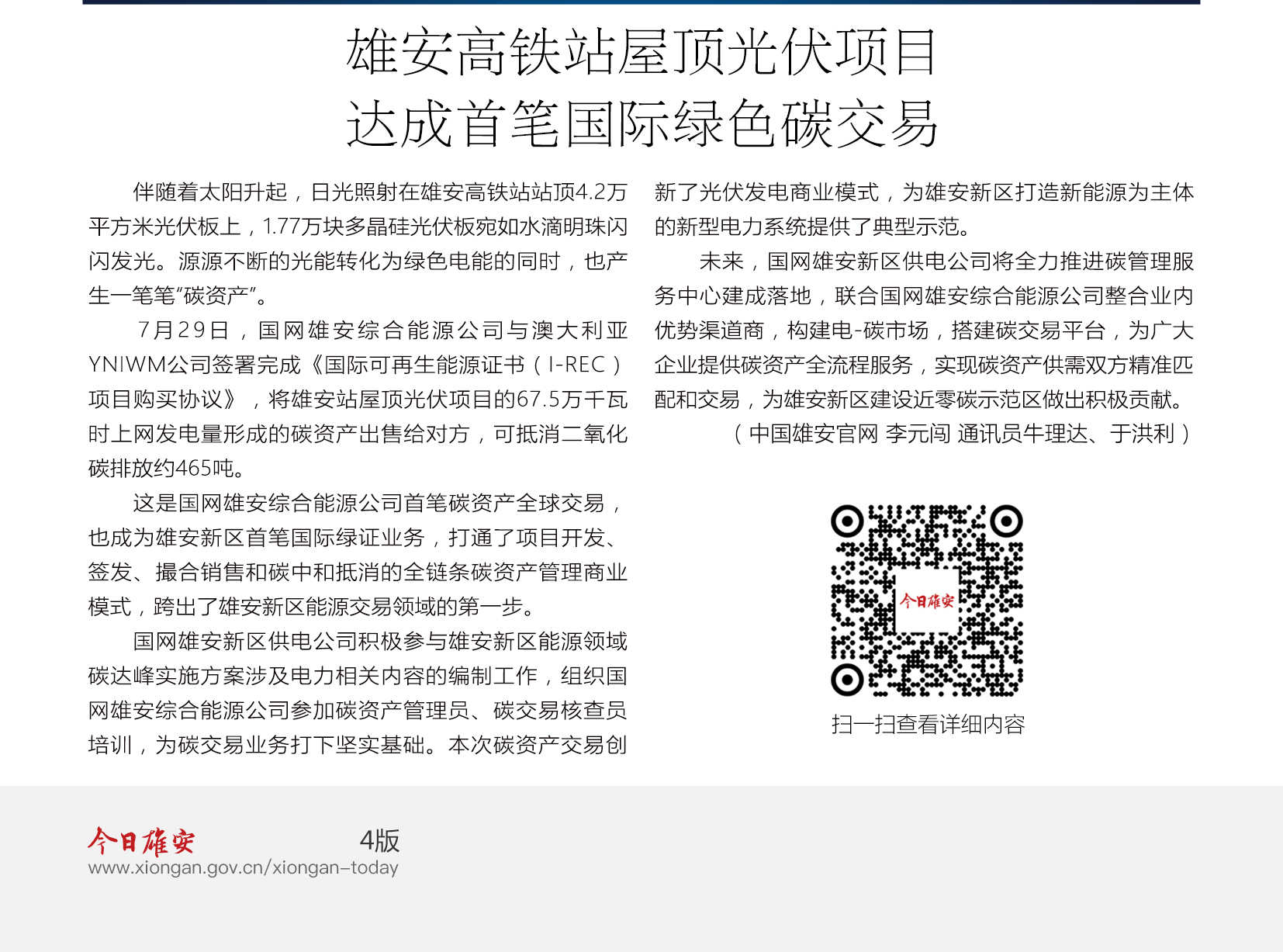
Task: Click the text 新了光伏发电商业模式
Action: pyautogui.click(x=766, y=192)
